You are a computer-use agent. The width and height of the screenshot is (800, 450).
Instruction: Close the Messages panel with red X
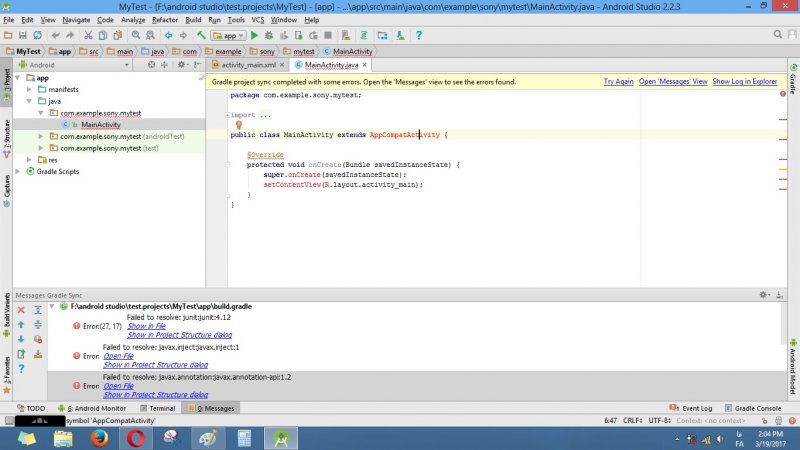[x=22, y=311]
